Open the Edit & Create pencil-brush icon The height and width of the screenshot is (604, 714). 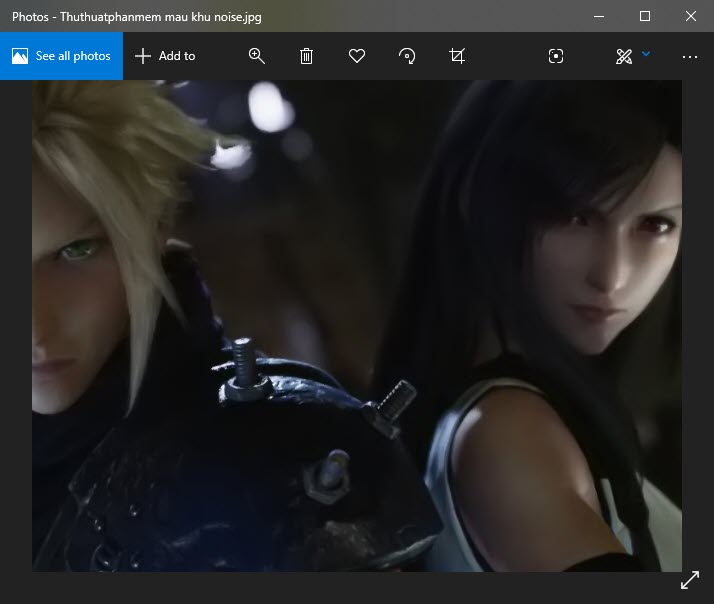[624, 56]
